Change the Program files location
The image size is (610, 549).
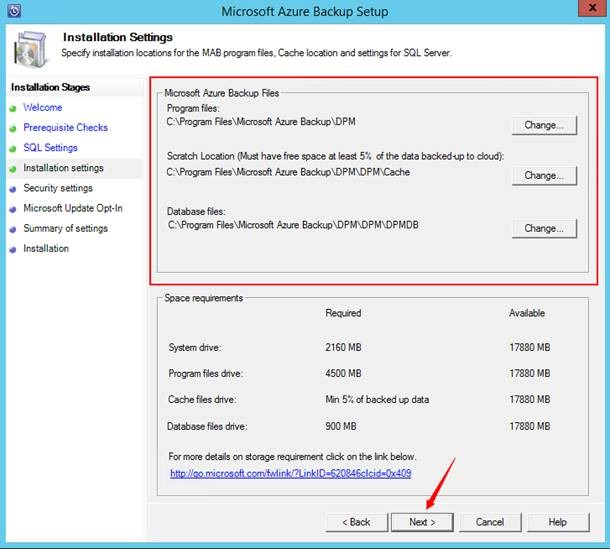(x=544, y=126)
